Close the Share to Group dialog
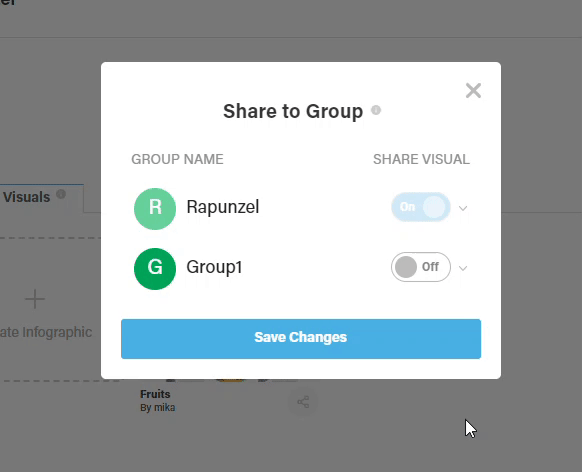The width and height of the screenshot is (582, 472). [473, 91]
